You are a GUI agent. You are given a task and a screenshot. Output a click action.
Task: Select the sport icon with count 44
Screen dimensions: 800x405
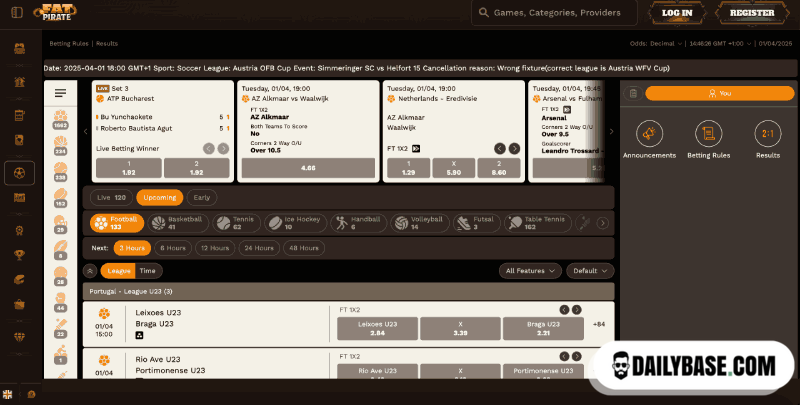[61, 302]
